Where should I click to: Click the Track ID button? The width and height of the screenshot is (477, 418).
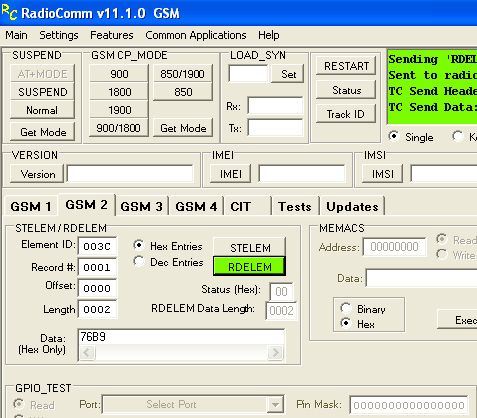pyautogui.click(x=346, y=114)
